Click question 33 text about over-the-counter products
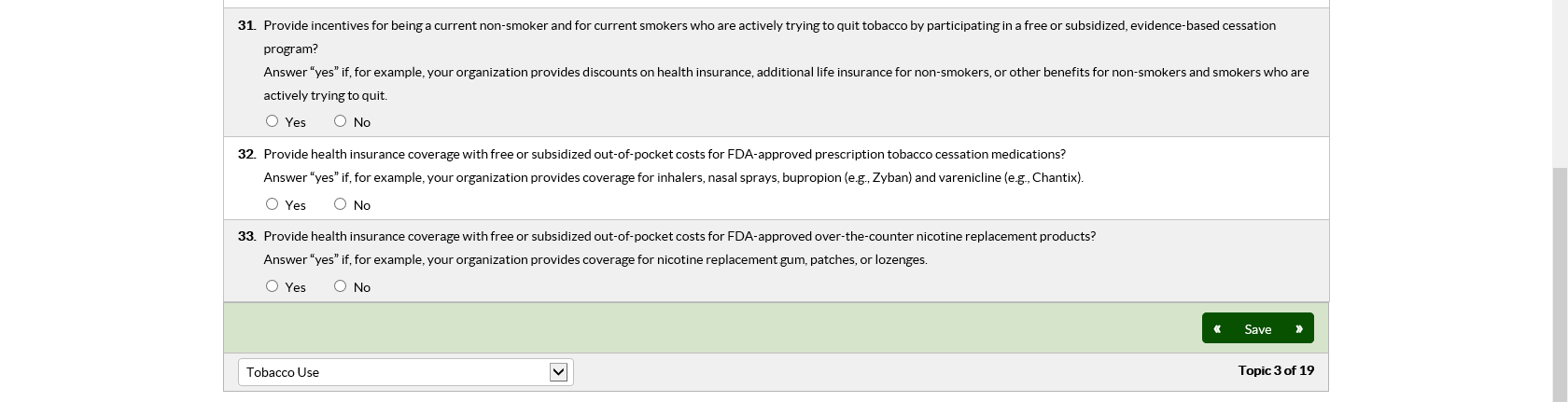Viewport: 1568px width, 402px height. pos(679,236)
